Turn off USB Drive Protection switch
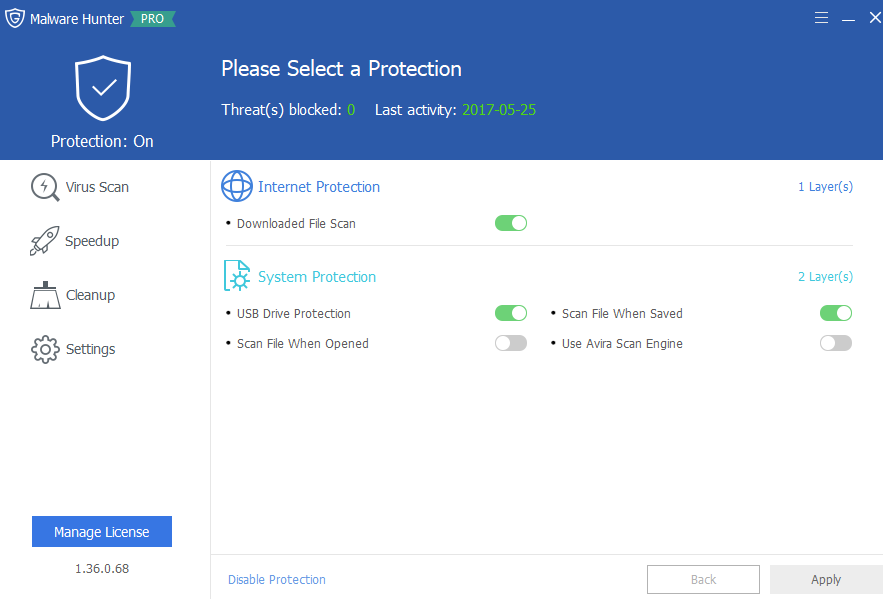The width and height of the screenshot is (883, 599). [x=510, y=313]
